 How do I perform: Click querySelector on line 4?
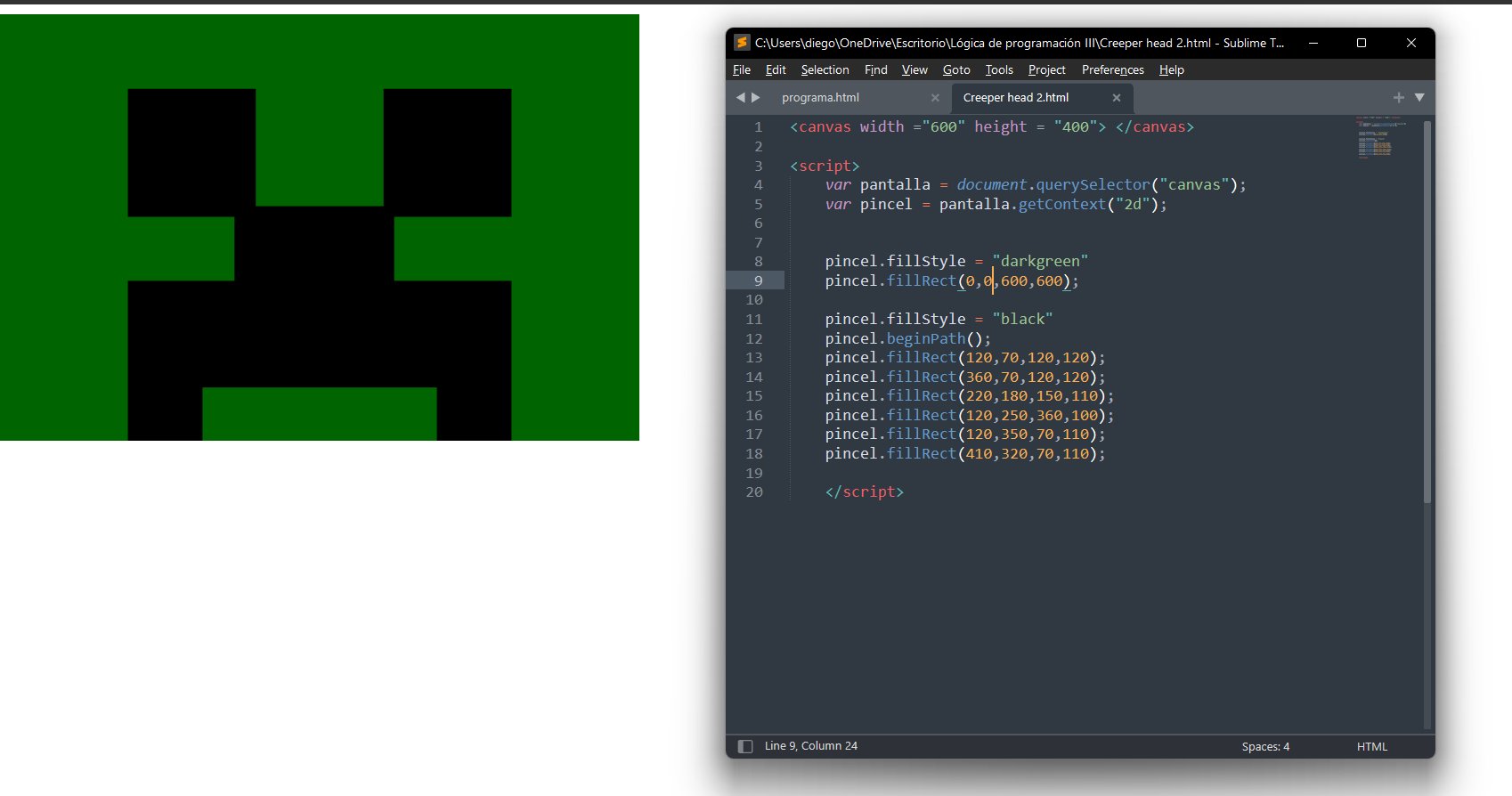coord(1093,185)
